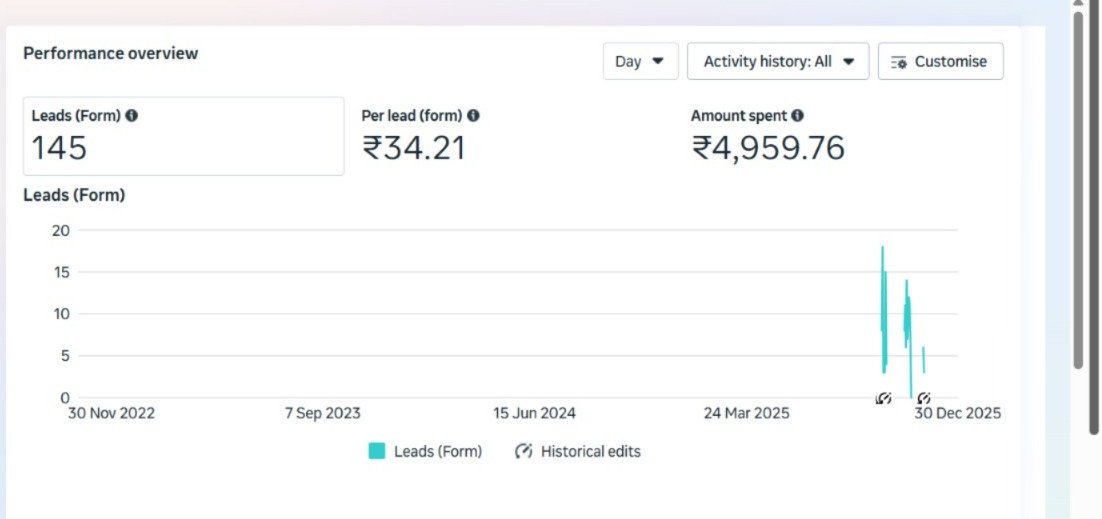The width and height of the screenshot is (1102, 519).
Task: Click the info icon beside Amount spent
Action: [797, 116]
